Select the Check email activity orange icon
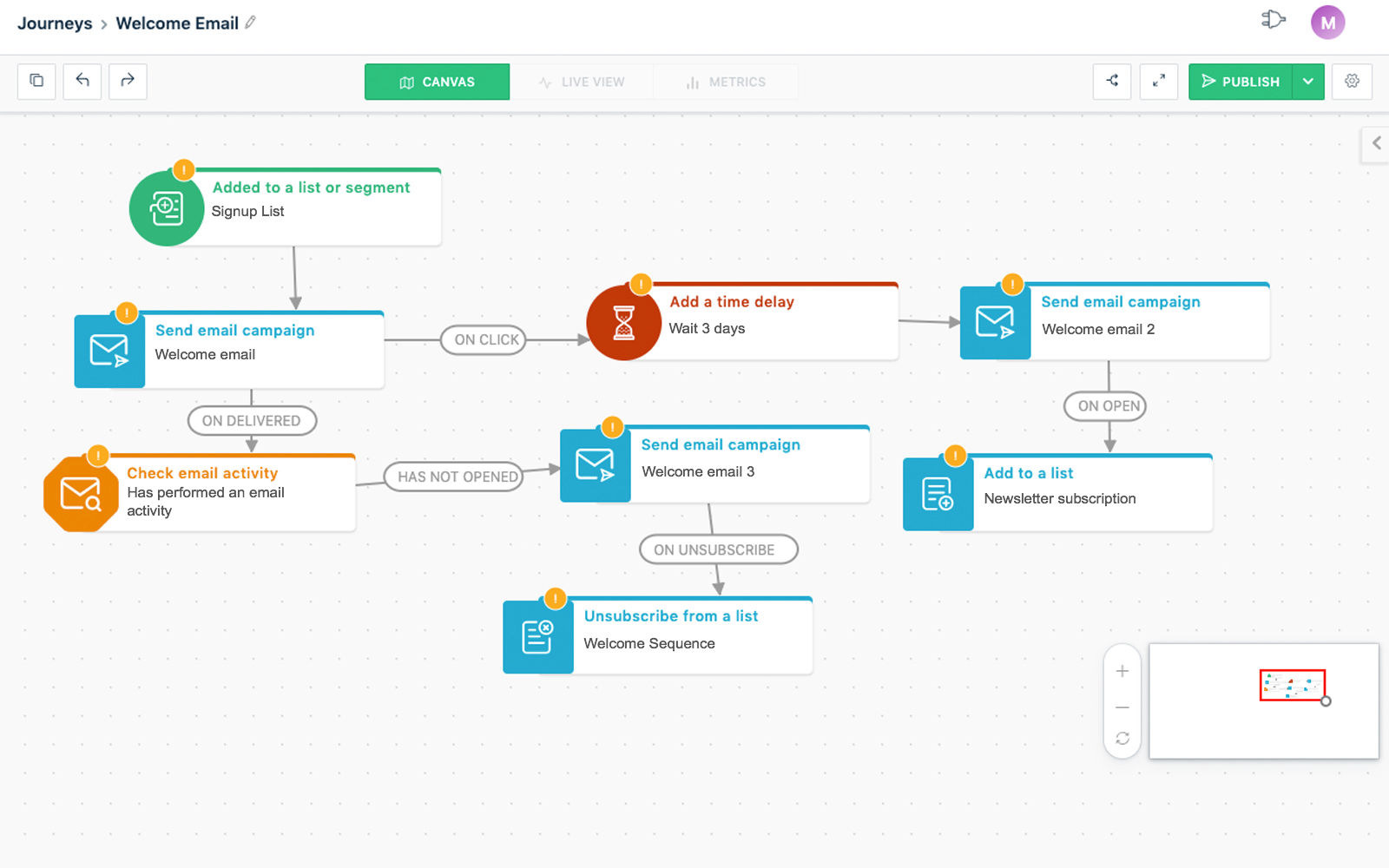This screenshot has width=1389, height=868. point(81,494)
